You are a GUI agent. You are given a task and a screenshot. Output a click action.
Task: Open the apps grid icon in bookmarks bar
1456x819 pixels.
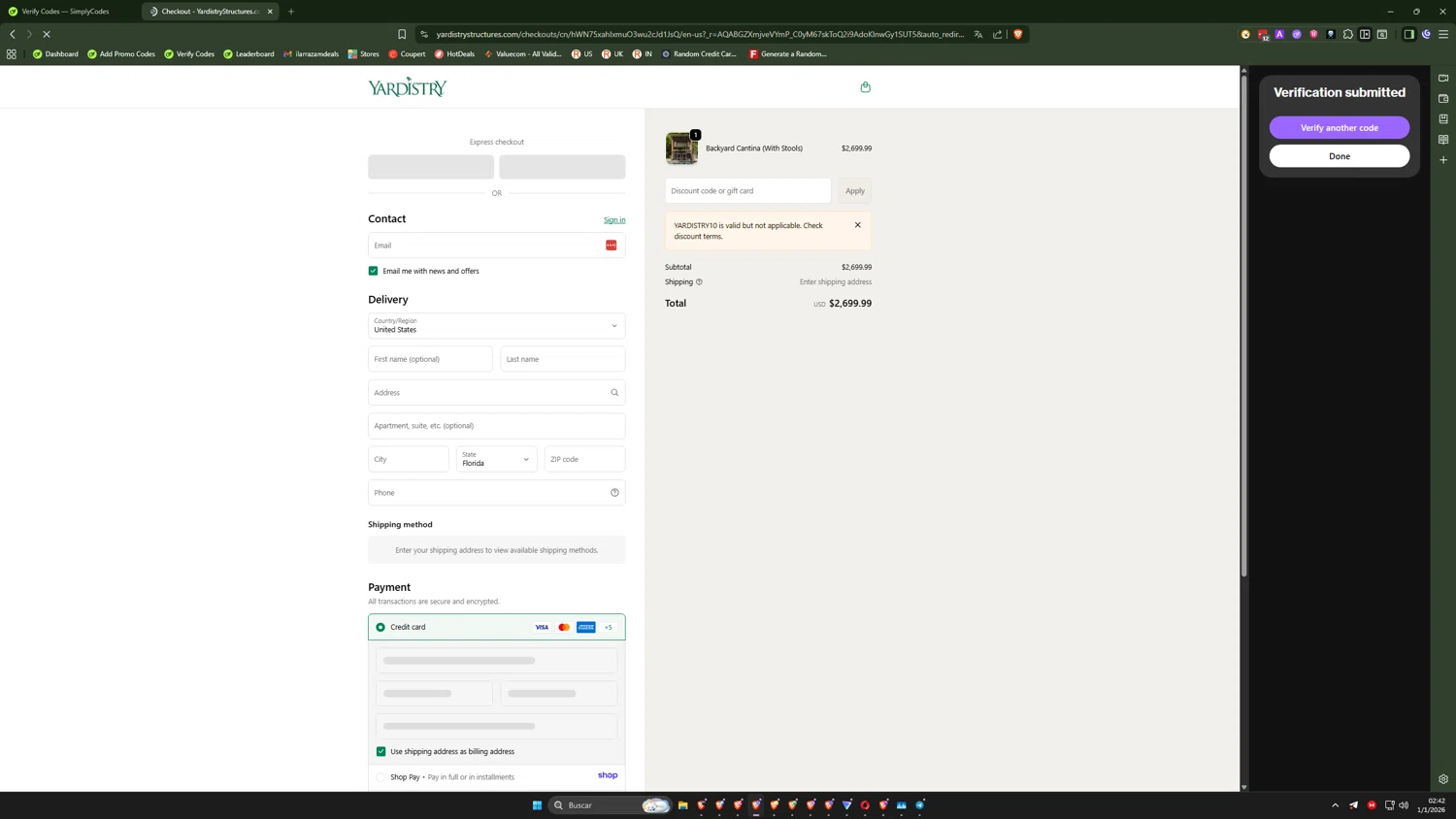click(x=12, y=54)
